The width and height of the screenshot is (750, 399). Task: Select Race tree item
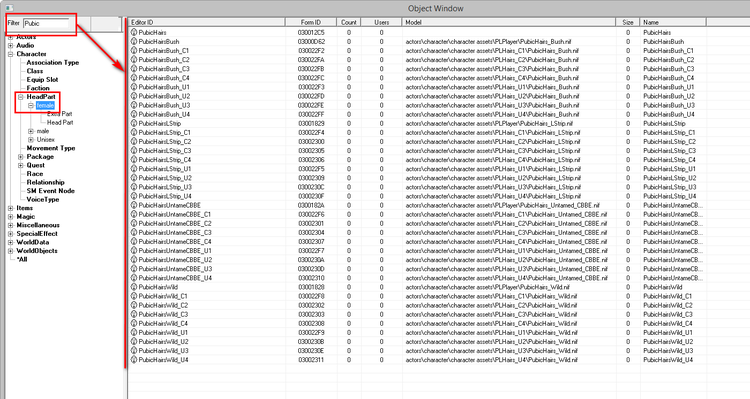(35, 174)
